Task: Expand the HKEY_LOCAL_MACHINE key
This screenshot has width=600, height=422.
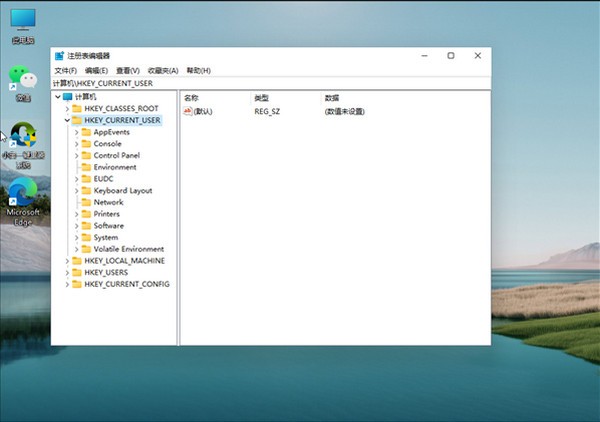Action: 67,261
